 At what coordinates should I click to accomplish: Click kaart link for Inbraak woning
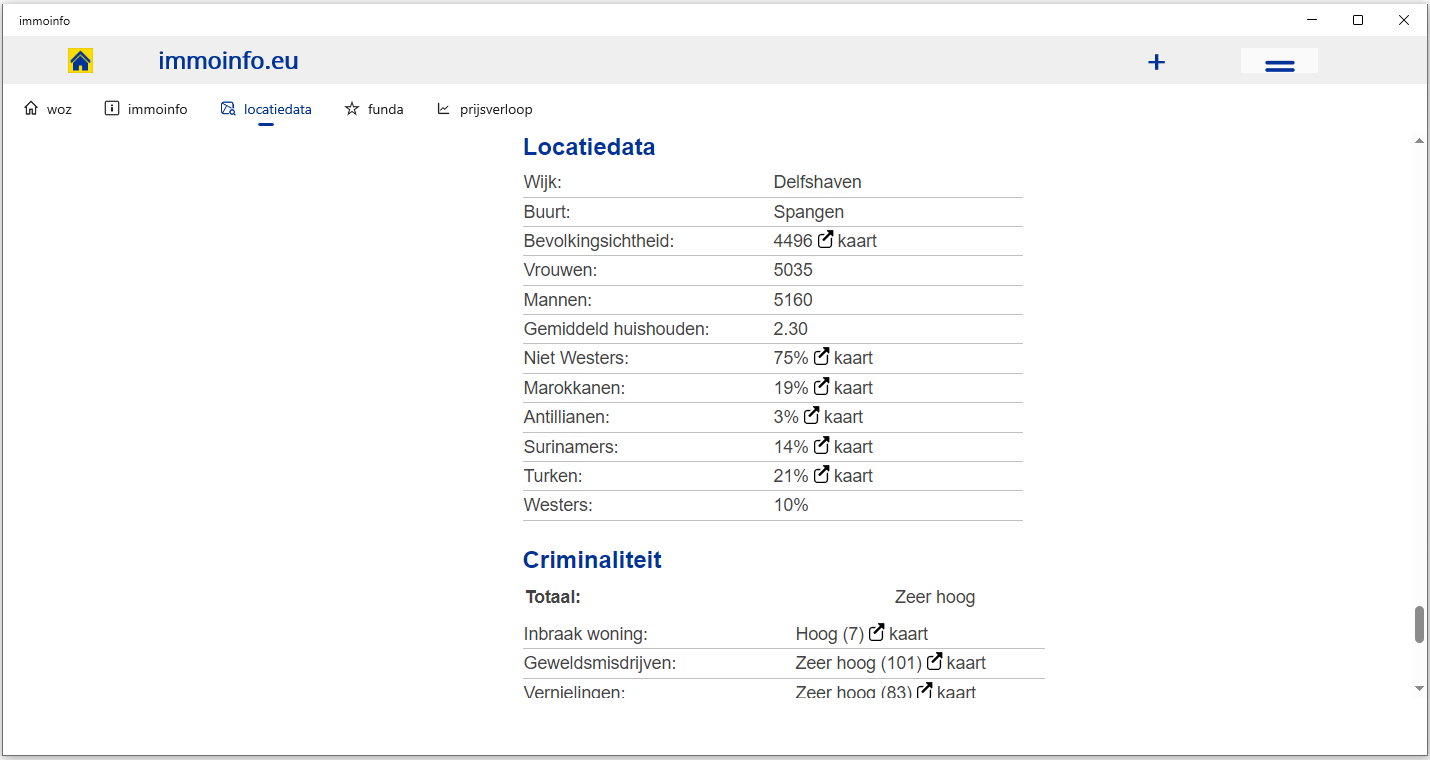(x=907, y=633)
